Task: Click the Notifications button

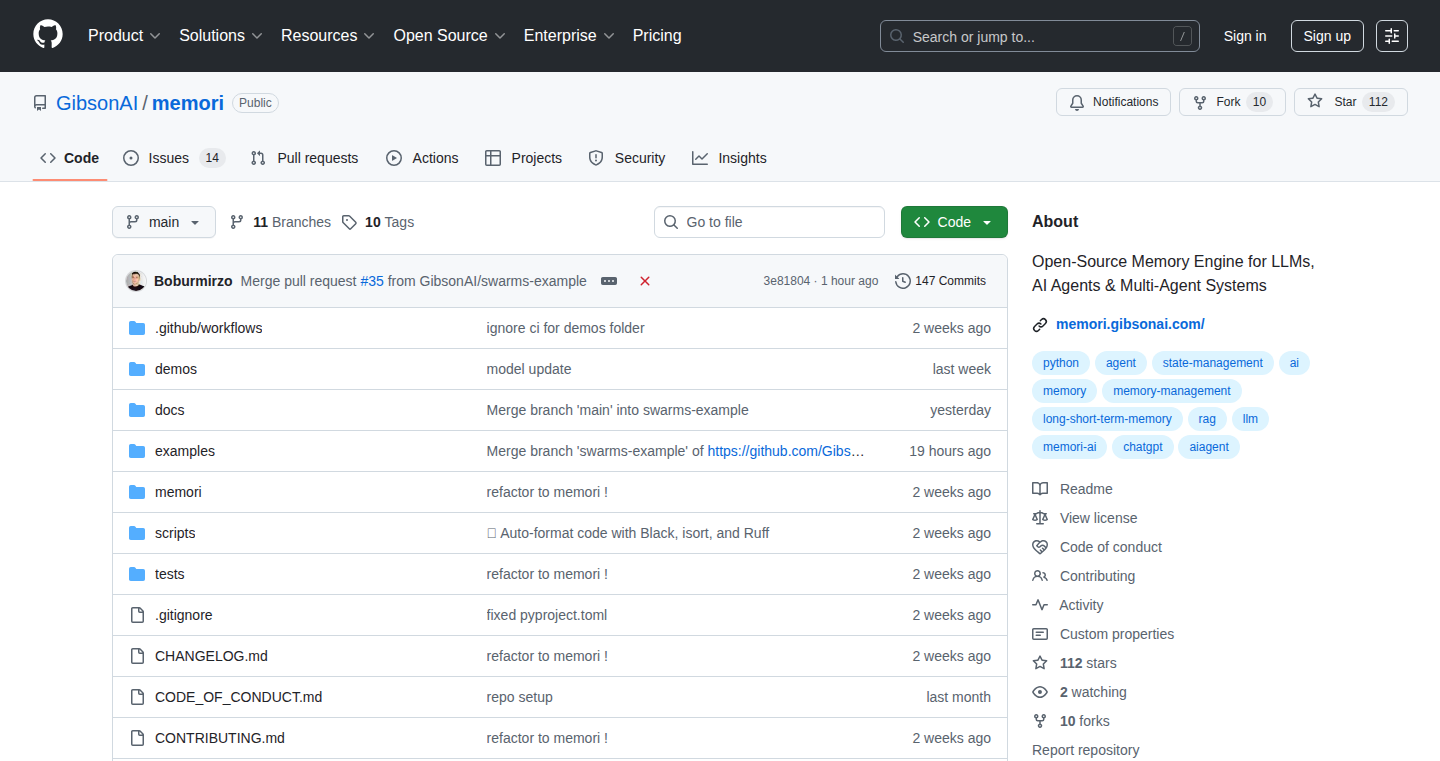Action: [1113, 102]
